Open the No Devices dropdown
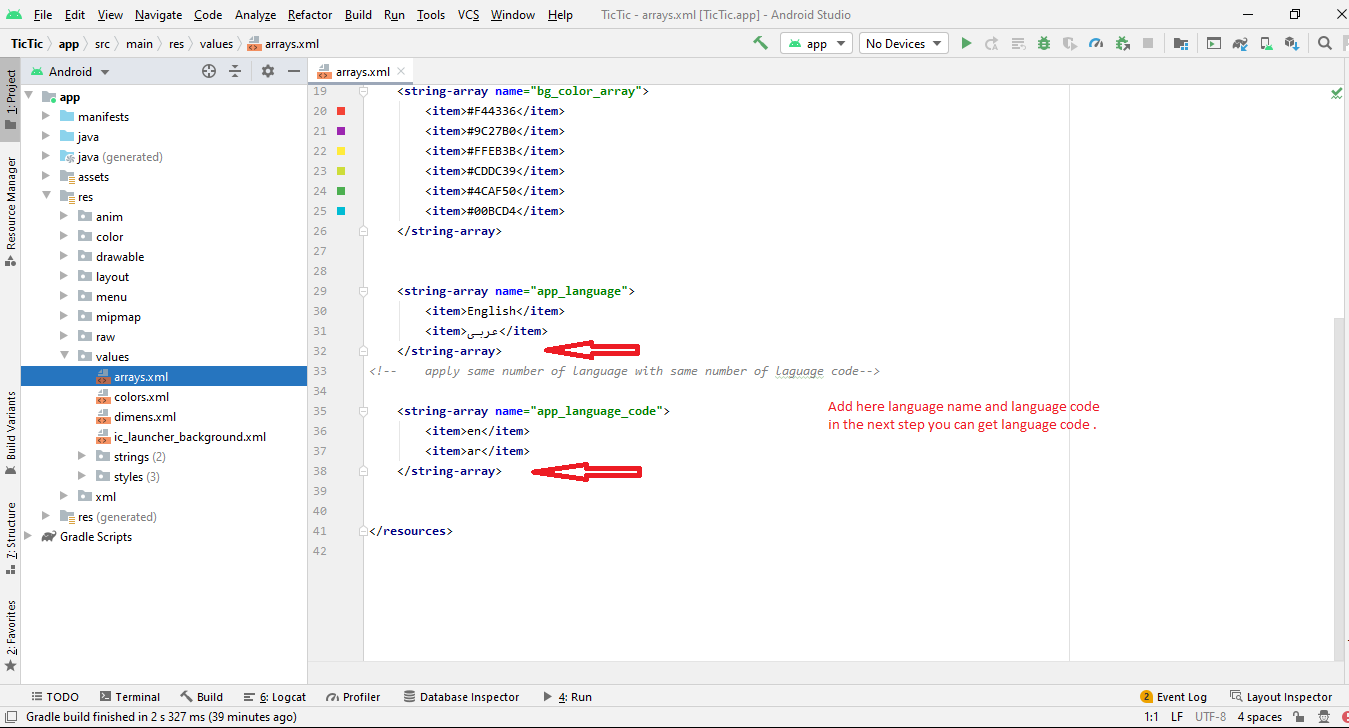The width and height of the screenshot is (1349, 728). pos(904,43)
